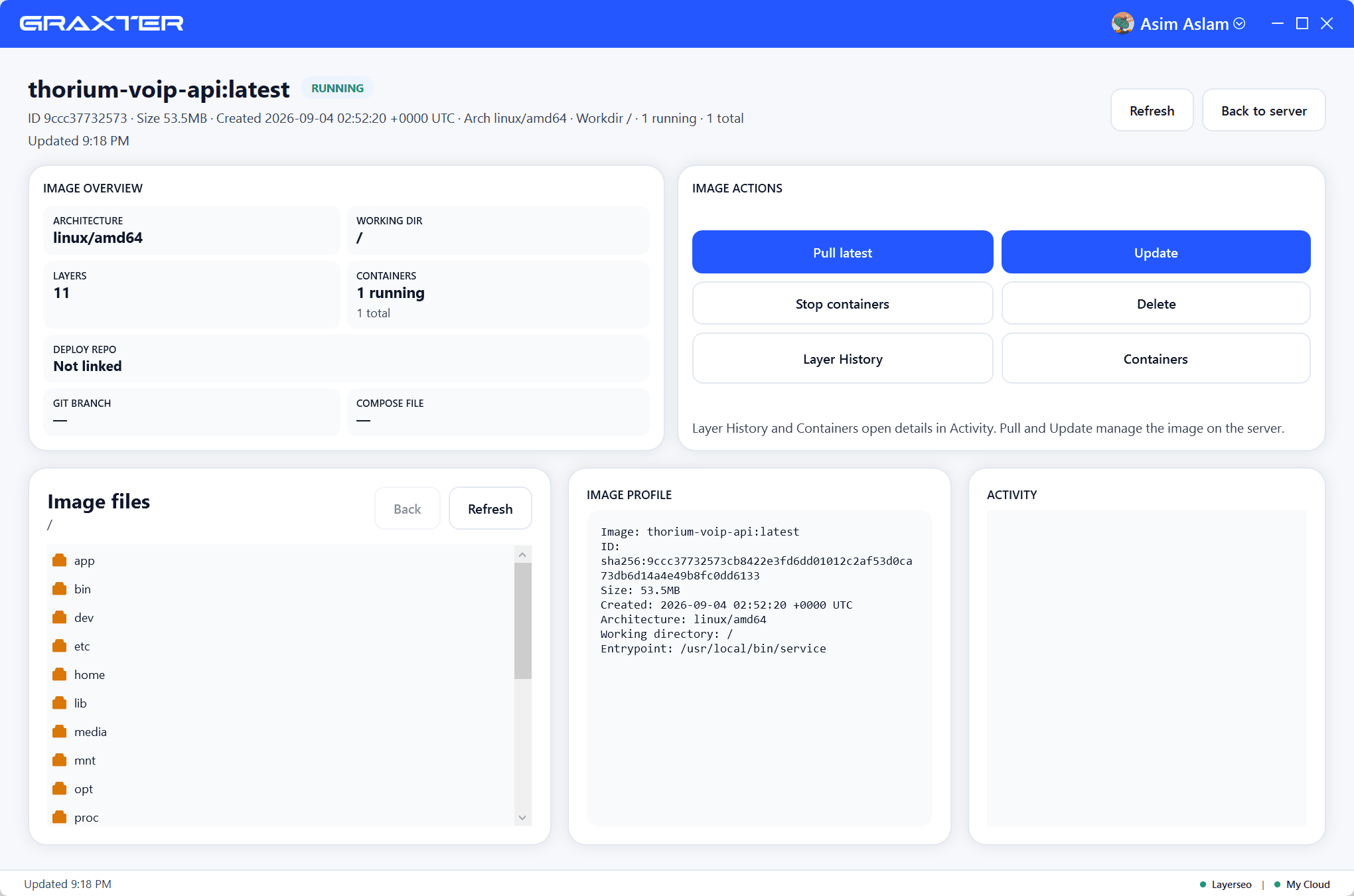Click the My Cloud green status dot
This screenshot has width=1354, height=896.
(1277, 885)
